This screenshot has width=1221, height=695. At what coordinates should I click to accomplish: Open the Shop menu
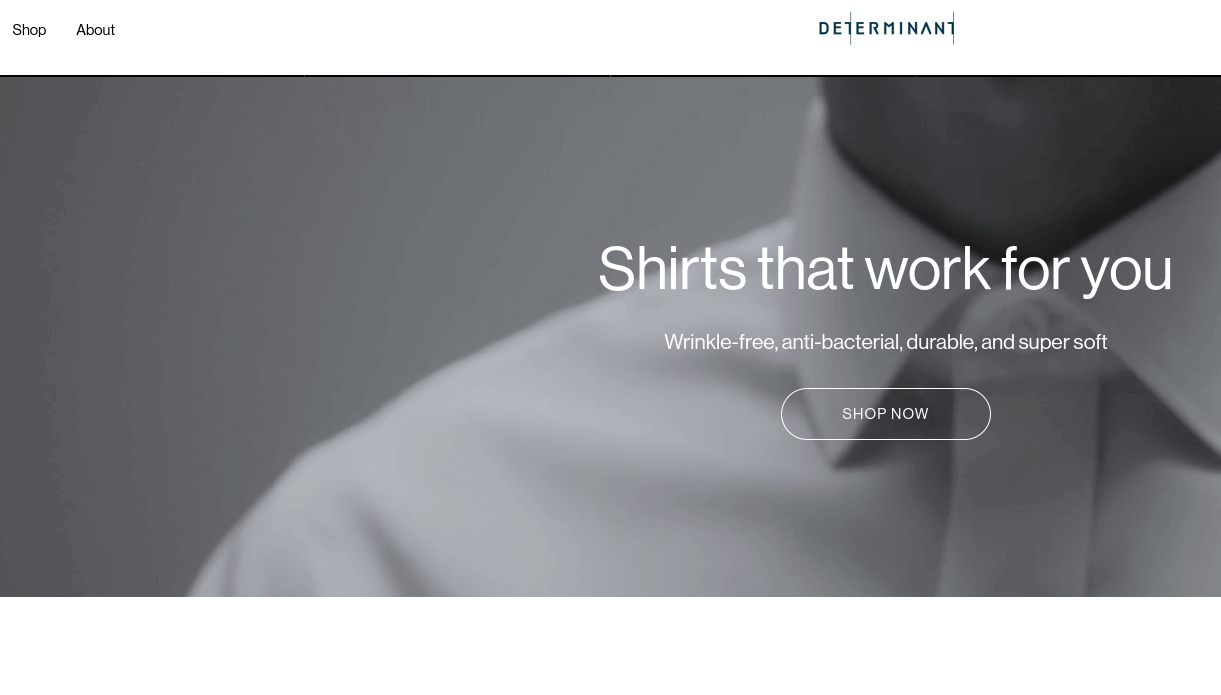coord(29,30)
